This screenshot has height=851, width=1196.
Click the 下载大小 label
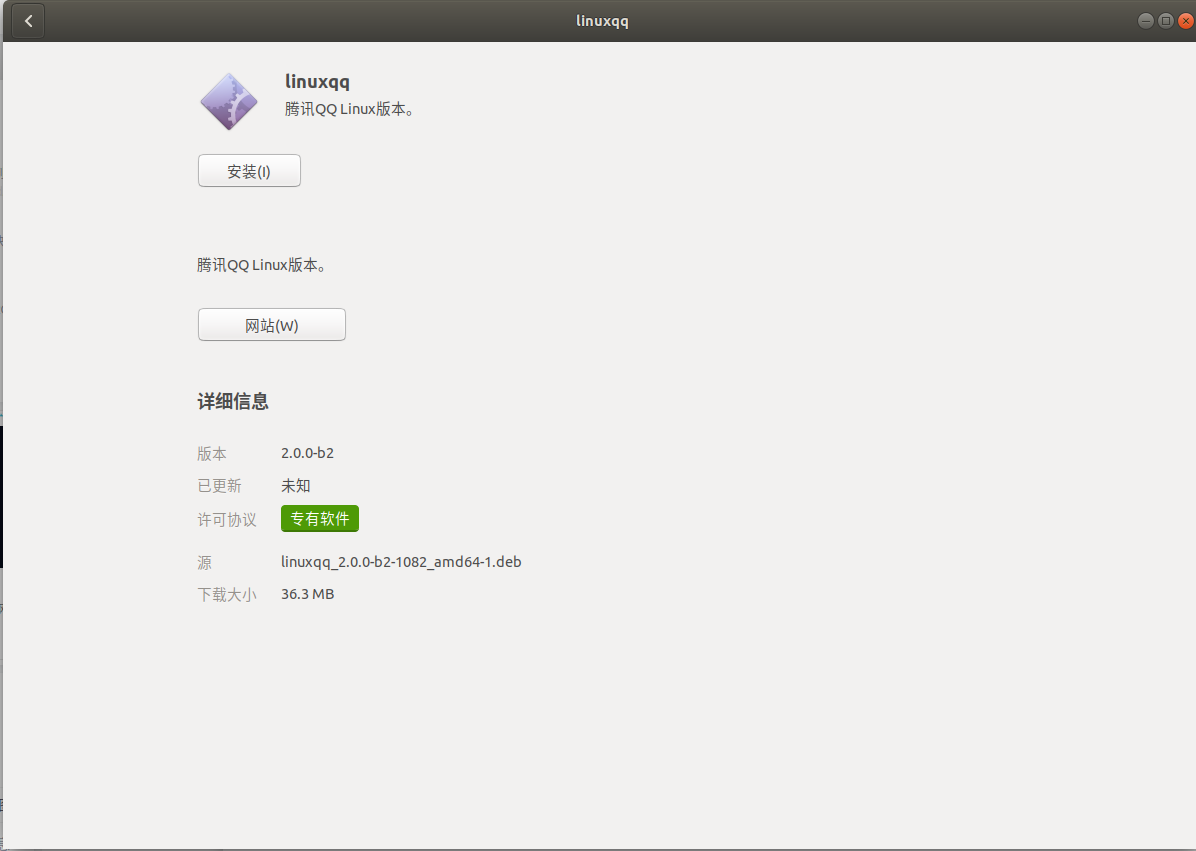pyautogui.click(x=227, y=595)
